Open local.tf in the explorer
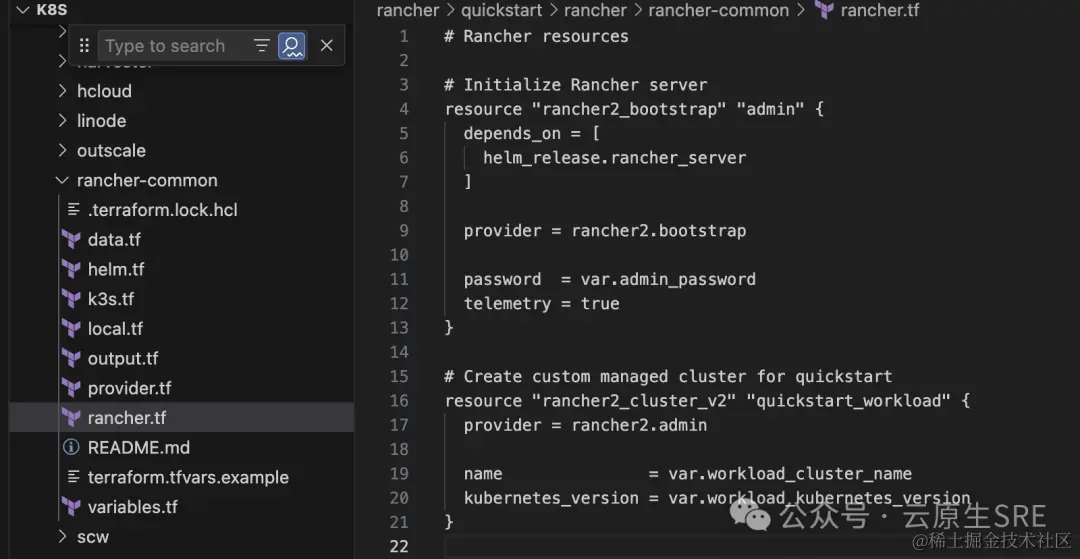This screenshot has height=559, width=1080. click(x=115, y=328)
